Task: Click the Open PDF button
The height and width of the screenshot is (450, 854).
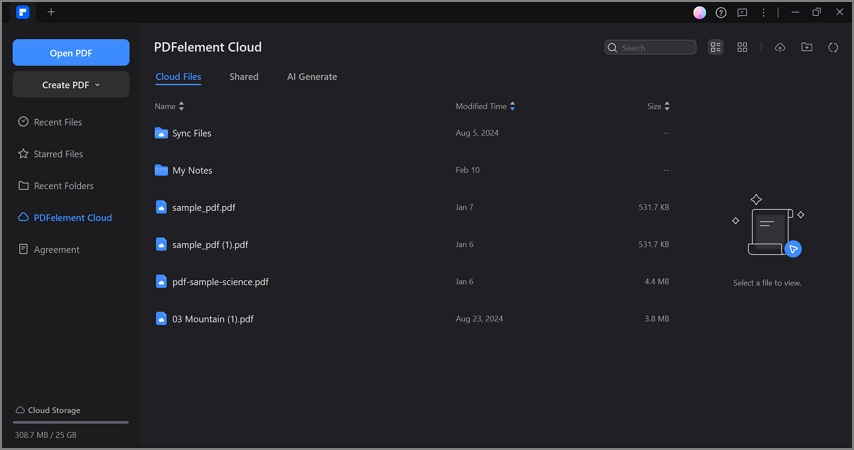Action: coord(71,53)
